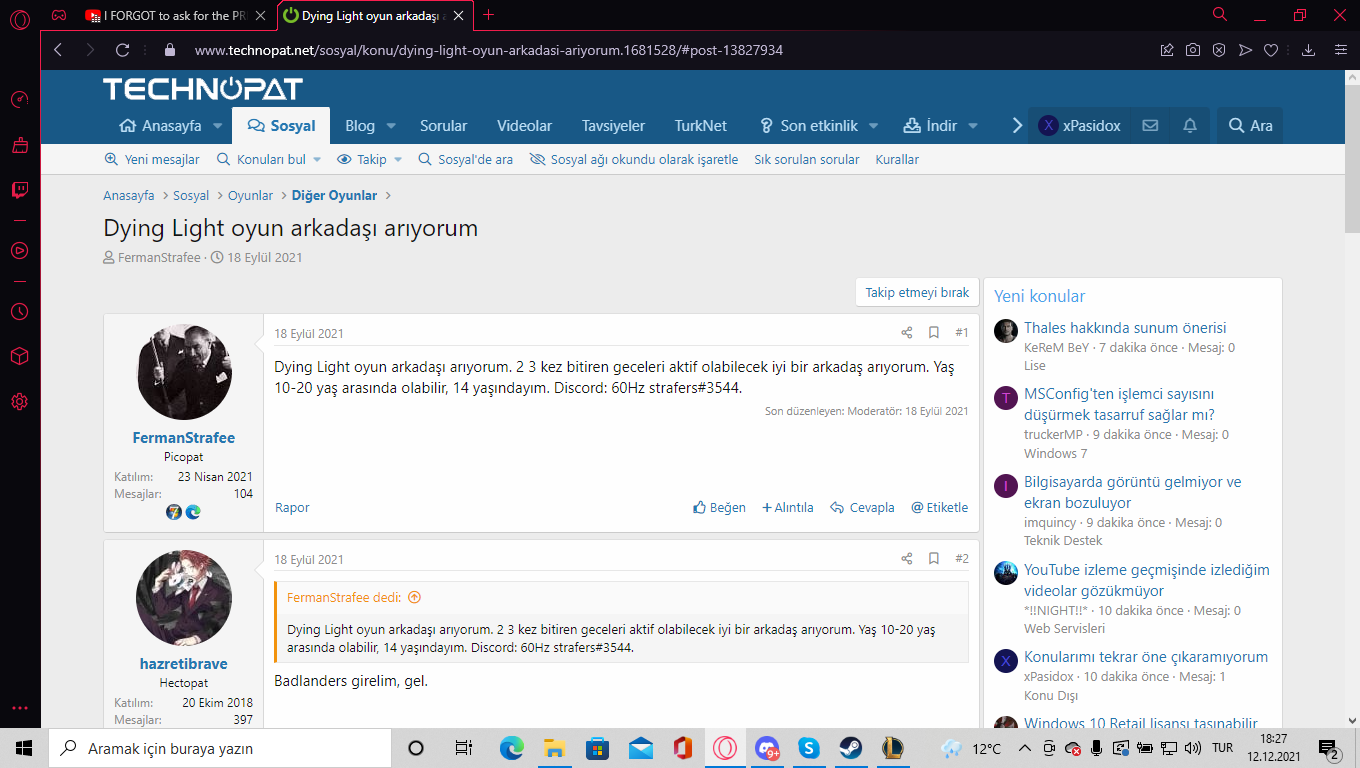Click the browser address bar URL
The width and height of the screenshot is (1360, 768).
click(x=489, y=50)
